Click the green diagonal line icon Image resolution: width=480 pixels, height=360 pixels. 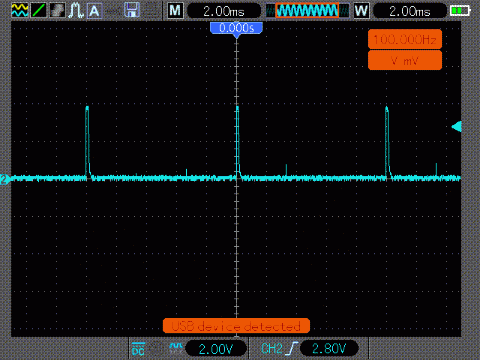(x=39, y=11)
